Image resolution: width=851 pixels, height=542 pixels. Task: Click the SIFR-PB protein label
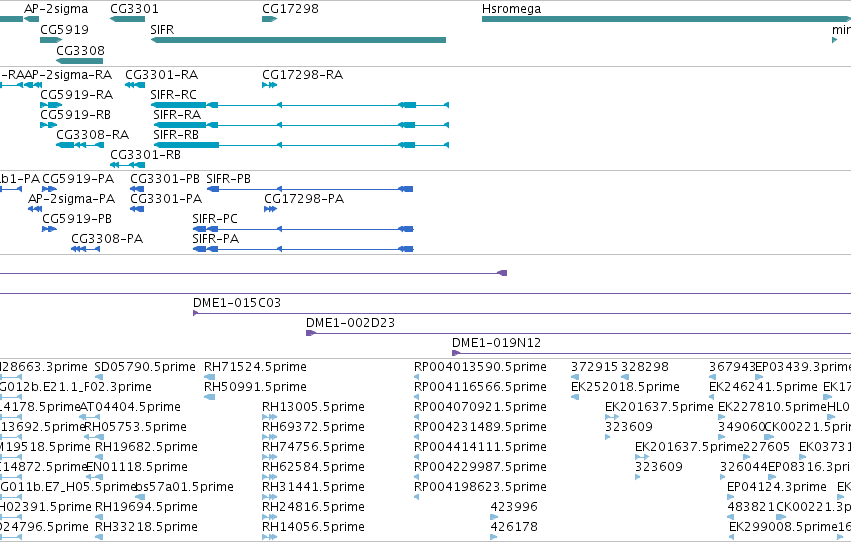point(228,179)
